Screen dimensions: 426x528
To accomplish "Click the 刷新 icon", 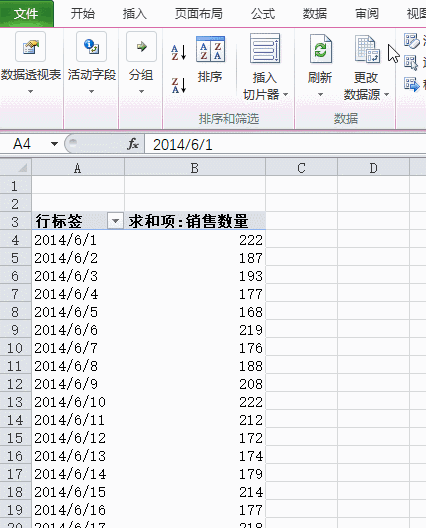I will point(320,49).
